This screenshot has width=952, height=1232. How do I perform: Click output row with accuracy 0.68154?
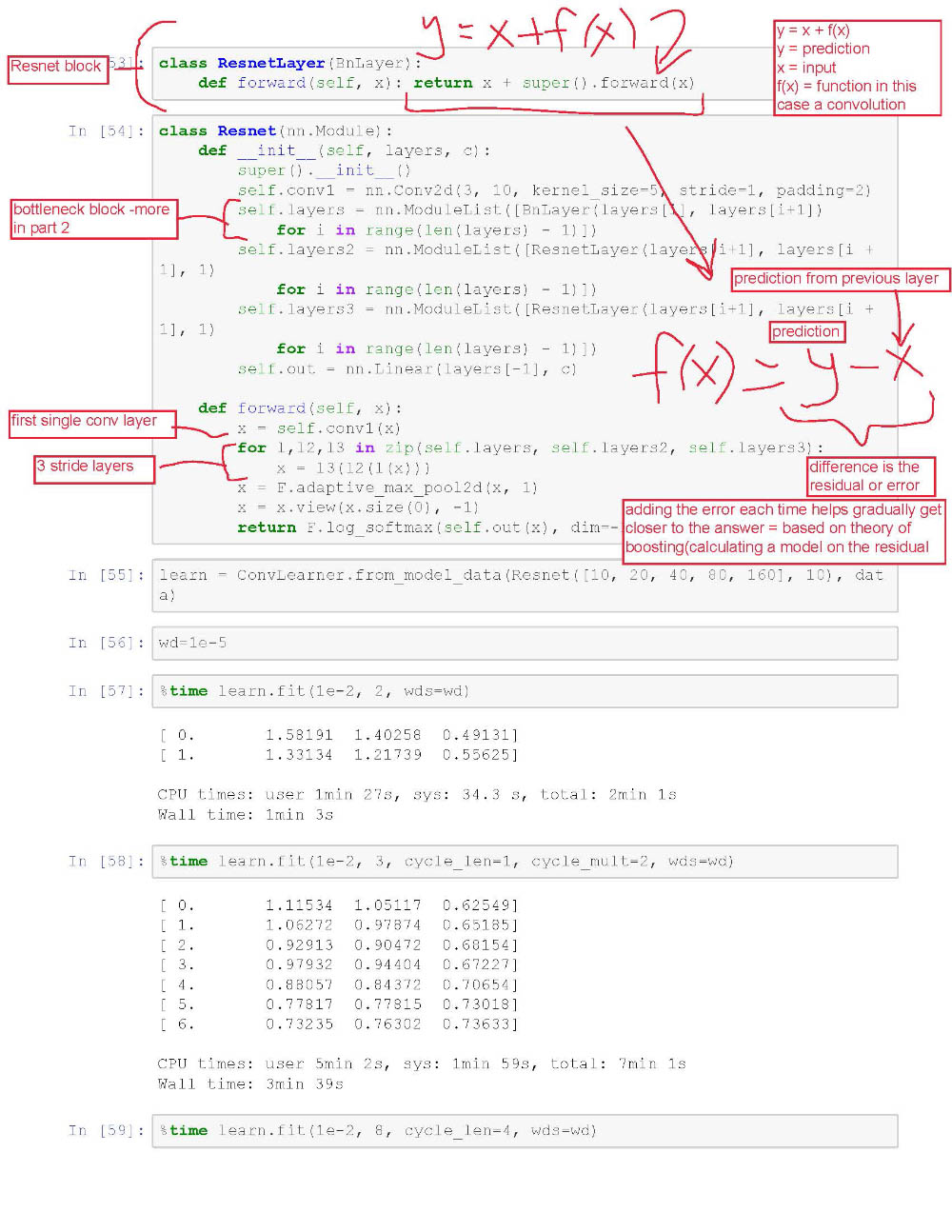[x=339, y=944]
